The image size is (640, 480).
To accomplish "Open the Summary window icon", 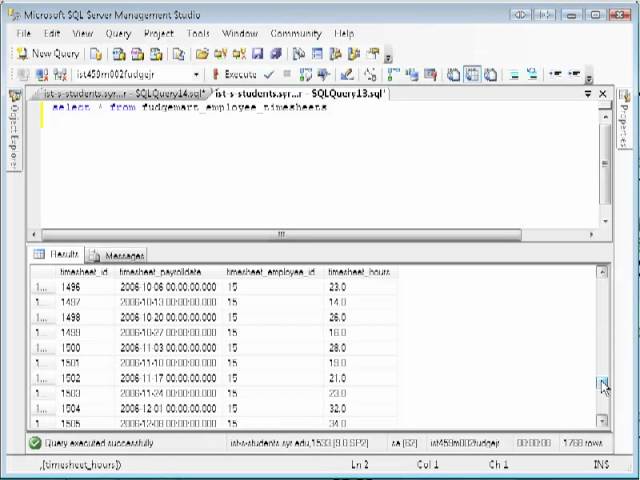I will [x=317, y=54].
